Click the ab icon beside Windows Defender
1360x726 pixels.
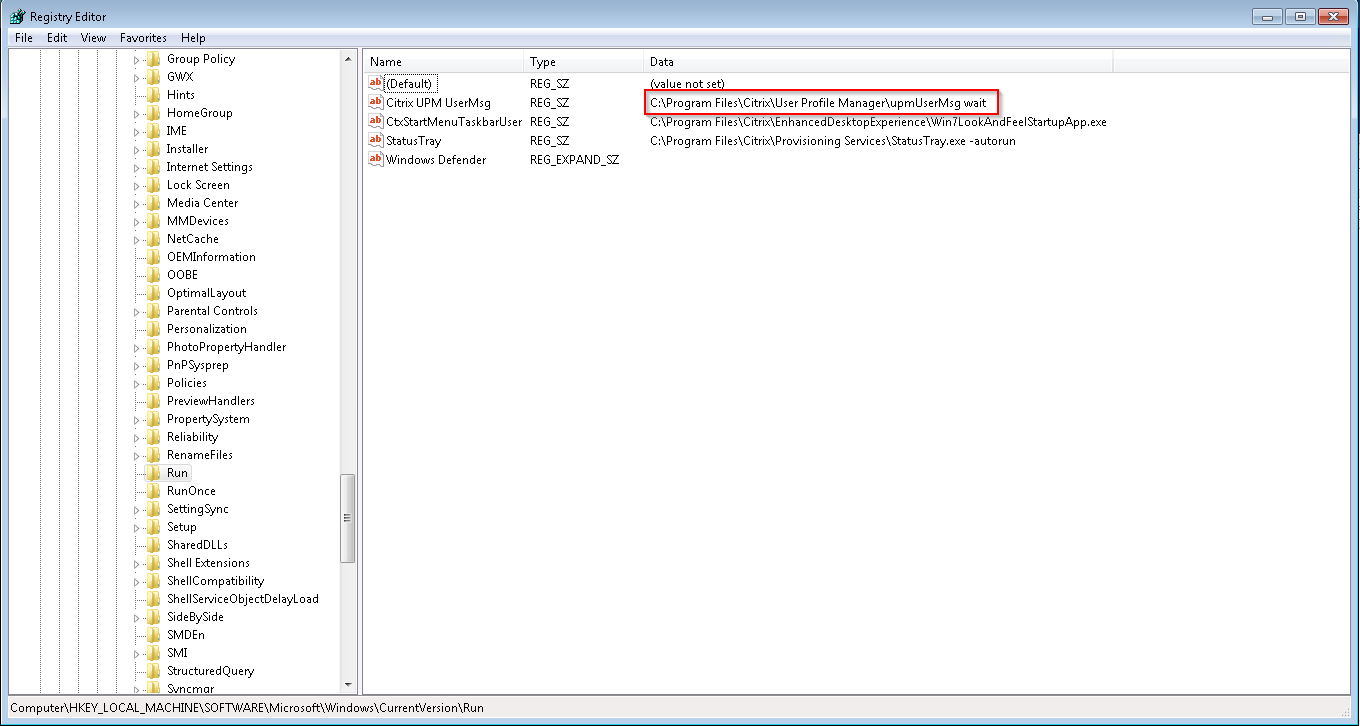(375, 159)
